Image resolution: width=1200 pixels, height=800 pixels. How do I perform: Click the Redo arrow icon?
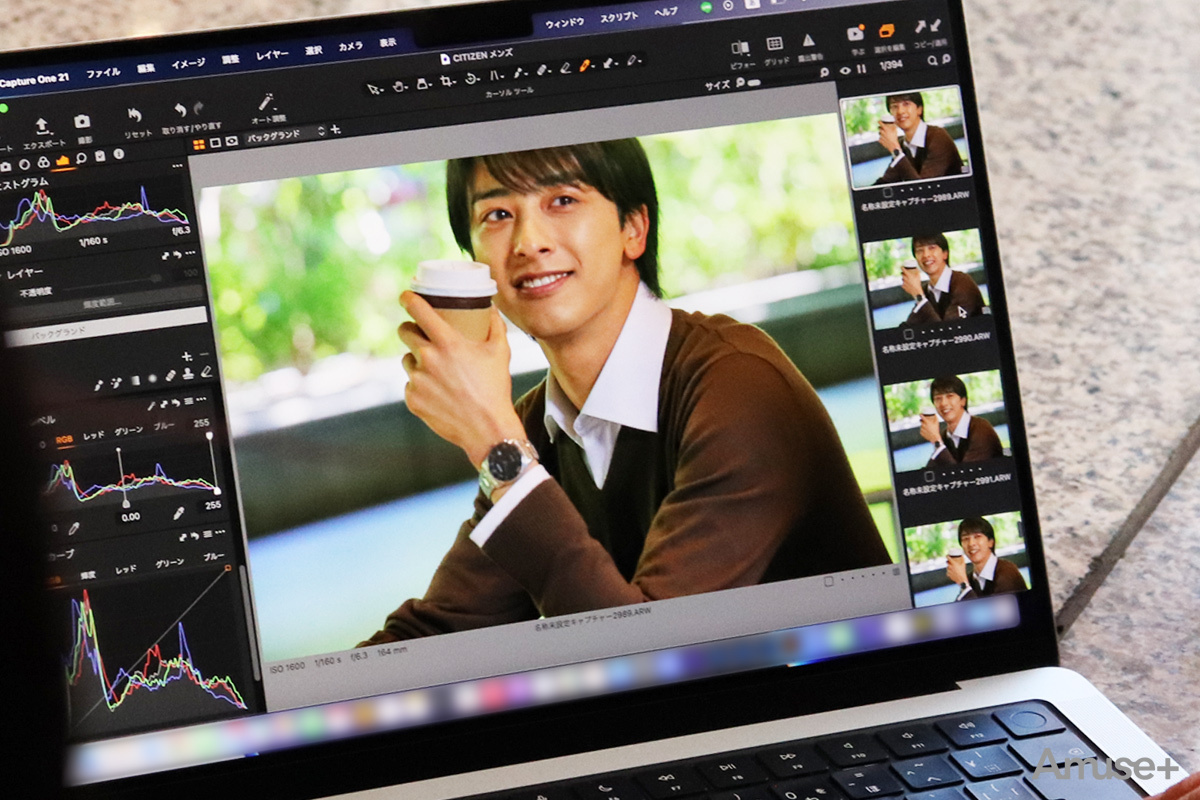click(198, 109)
